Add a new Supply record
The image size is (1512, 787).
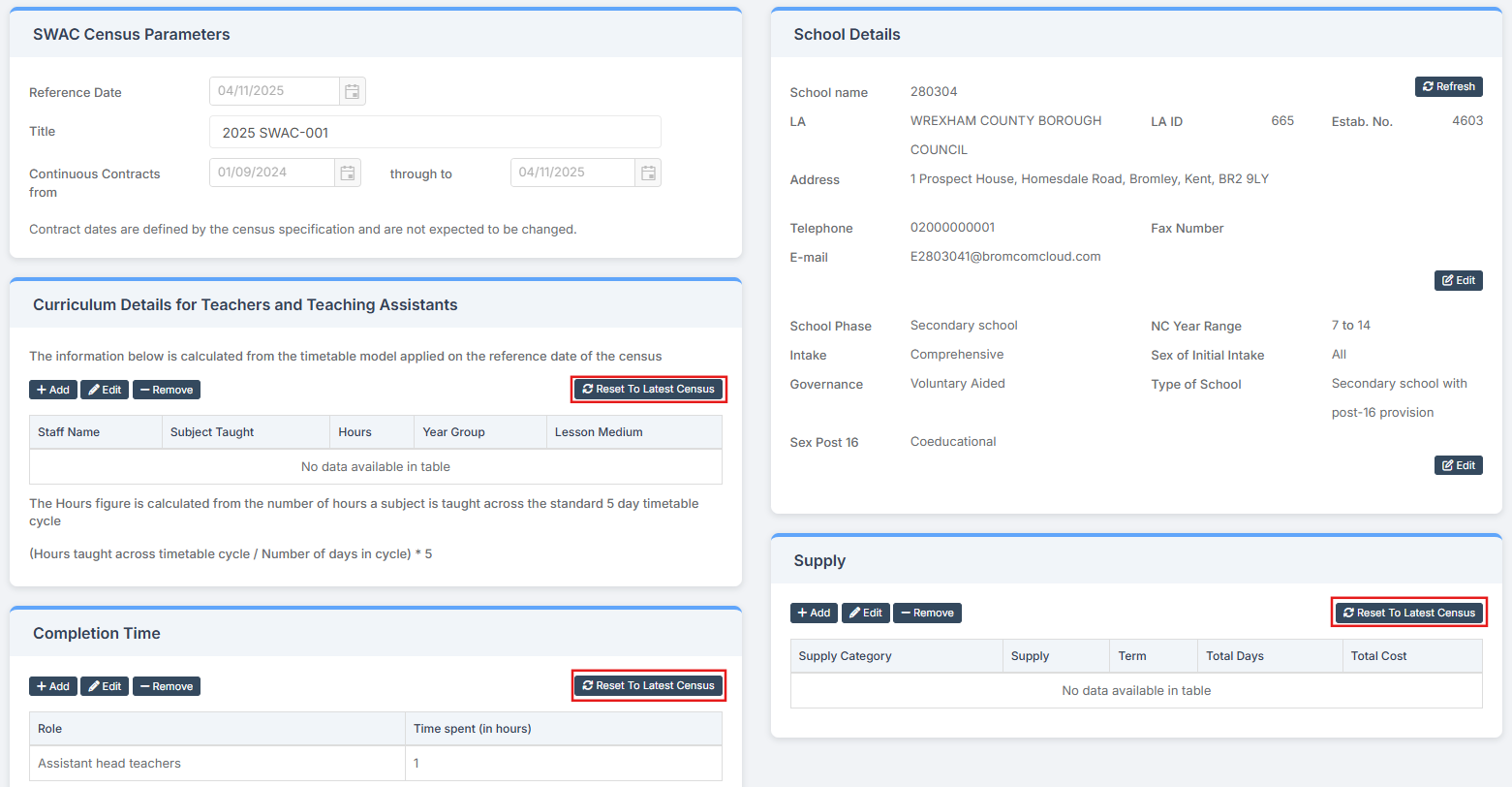[814, 613]
